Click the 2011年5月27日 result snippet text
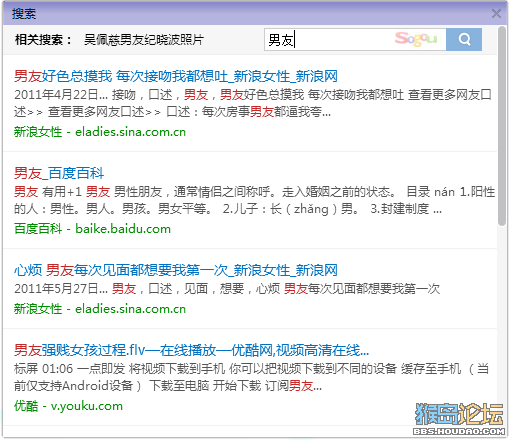 click(227, 288)
